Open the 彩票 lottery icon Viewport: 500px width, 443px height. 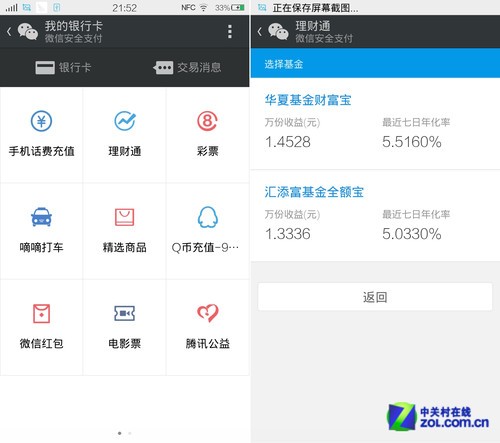point(207,121)
